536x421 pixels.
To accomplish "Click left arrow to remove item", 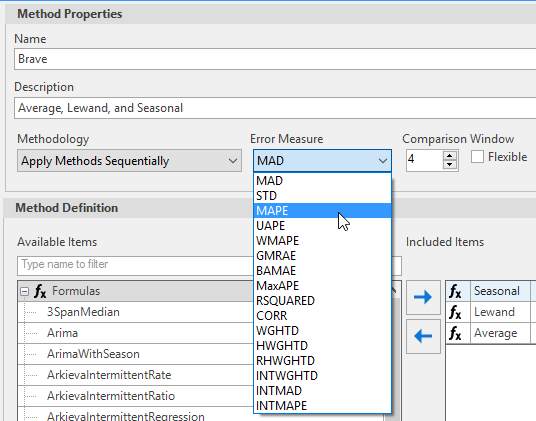I will [x=423, y=336].
